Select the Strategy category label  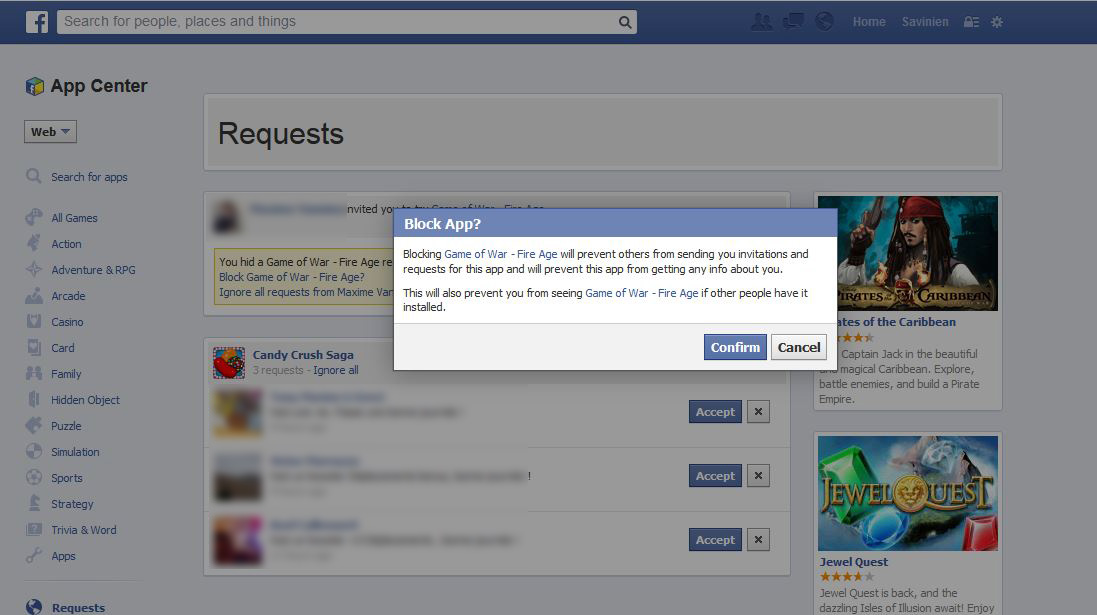pyautogui.click(x=72, y=504)
